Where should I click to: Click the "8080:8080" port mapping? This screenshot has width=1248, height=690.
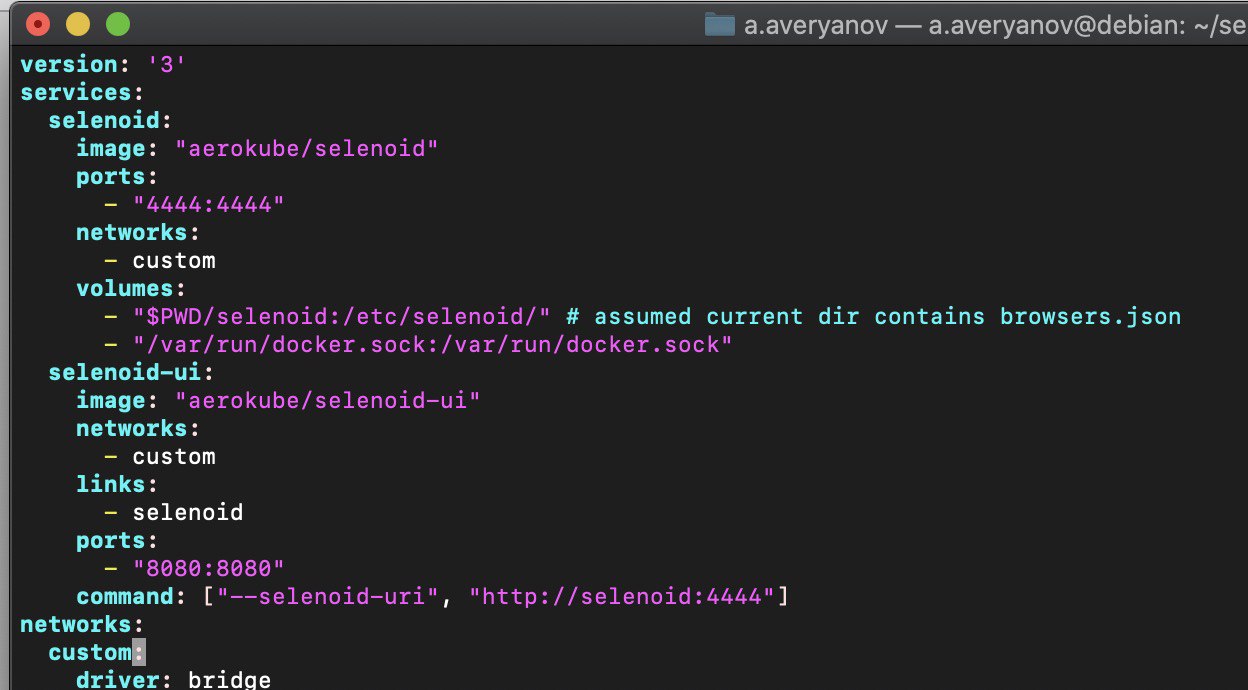coord(209,569)
